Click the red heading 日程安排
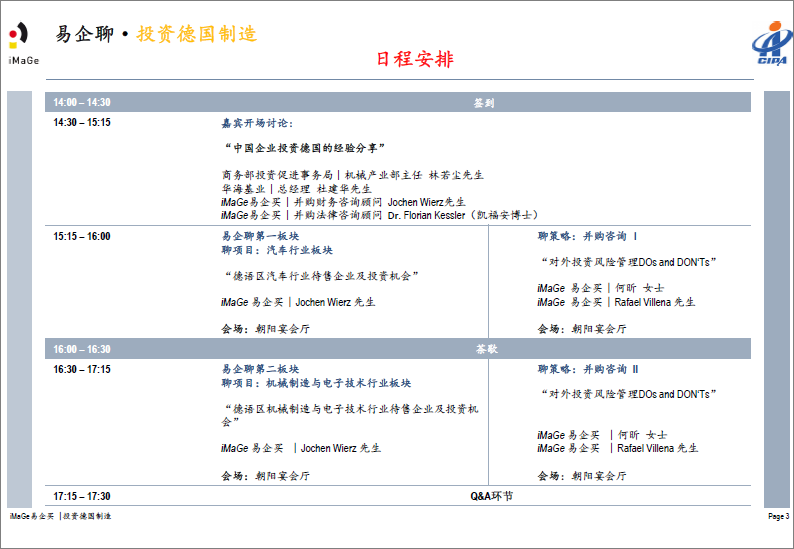 coord(414,60)
